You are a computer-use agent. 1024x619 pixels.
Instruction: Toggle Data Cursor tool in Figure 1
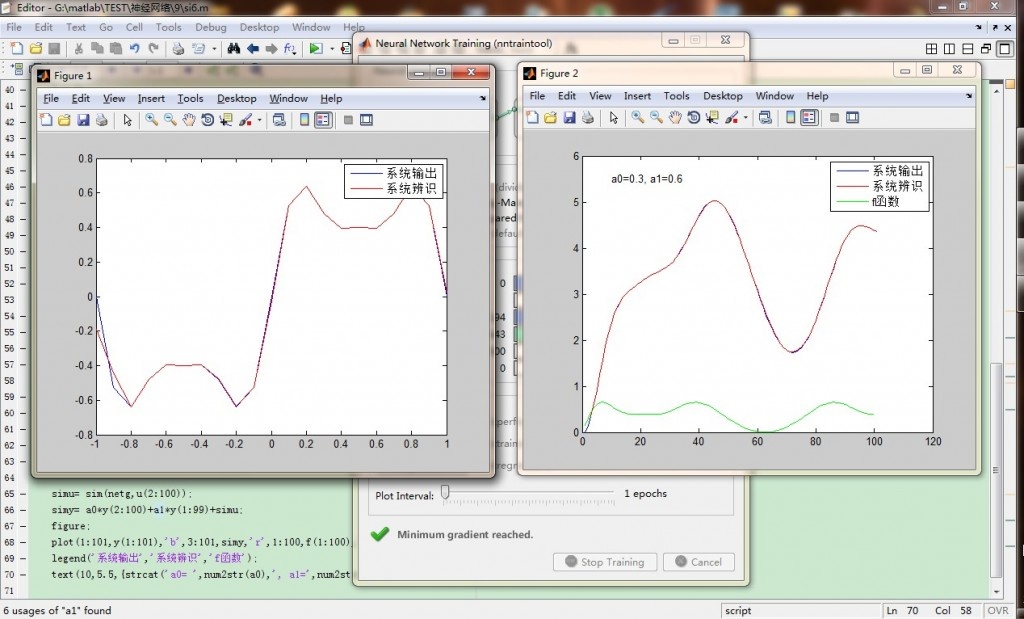(226, 120)
